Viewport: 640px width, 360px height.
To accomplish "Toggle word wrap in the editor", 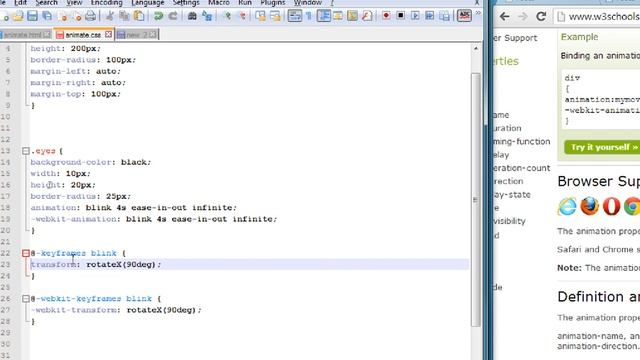I will click(295, 16).
